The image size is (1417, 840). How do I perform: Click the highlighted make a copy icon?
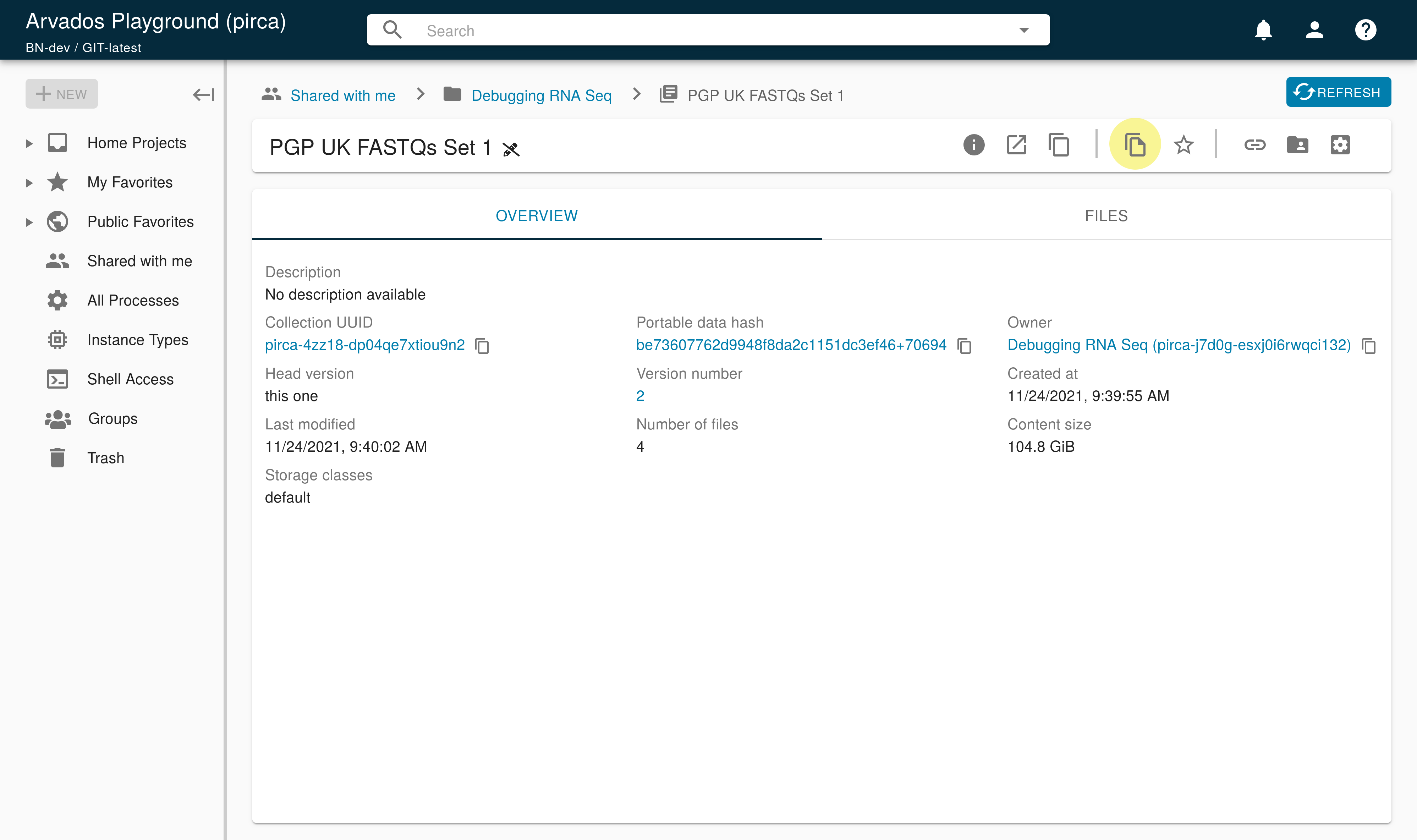[1135, 145]
